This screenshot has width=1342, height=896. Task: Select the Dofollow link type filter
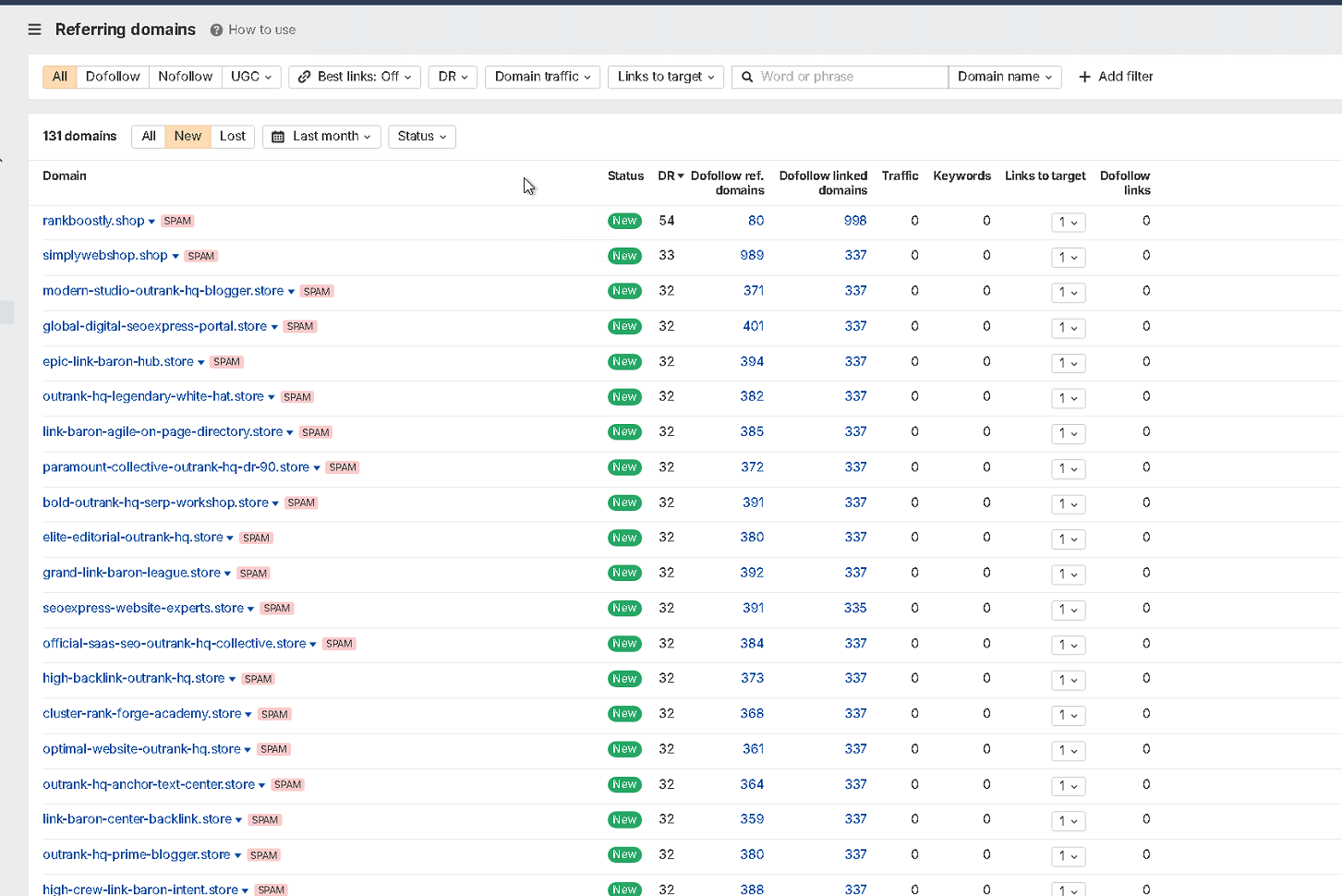click(113, 77)
